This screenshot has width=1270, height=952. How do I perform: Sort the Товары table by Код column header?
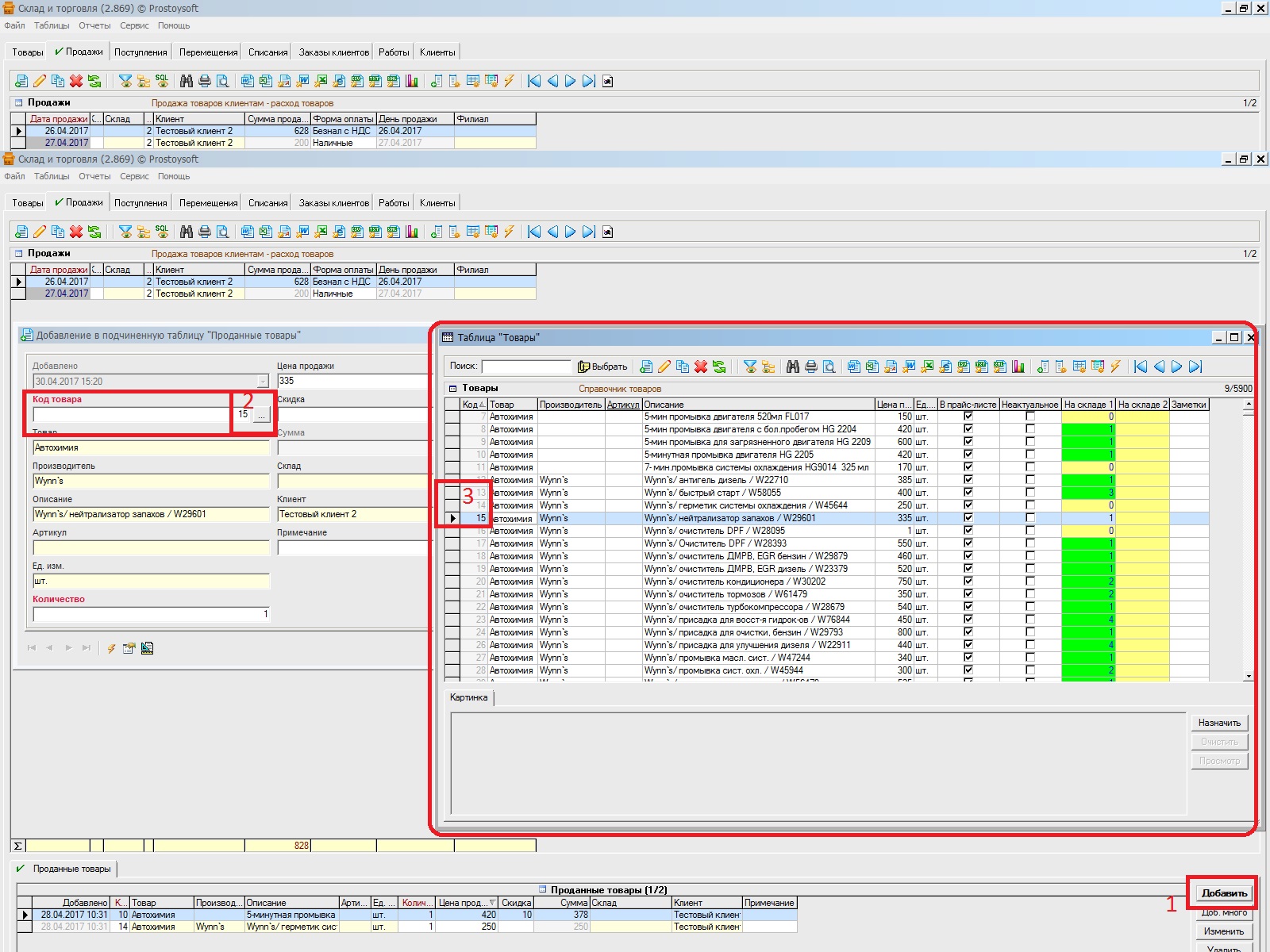(473, 405)
